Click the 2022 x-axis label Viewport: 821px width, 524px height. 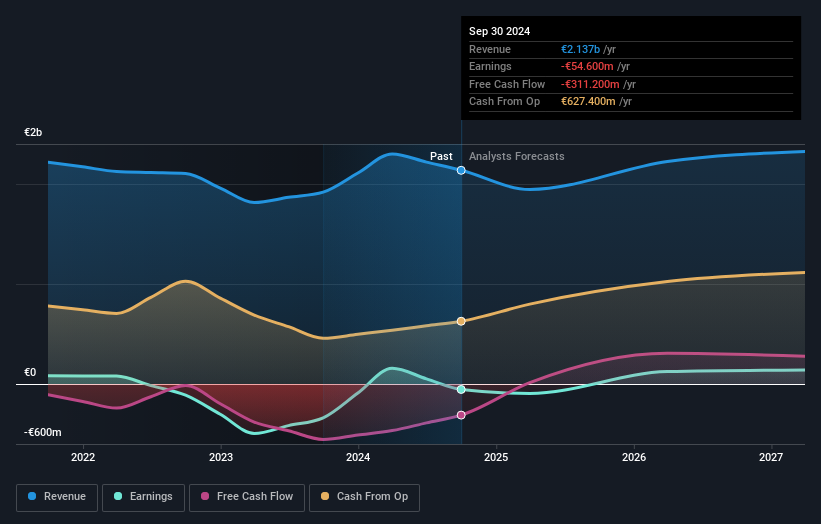click(x=83, y=458)
